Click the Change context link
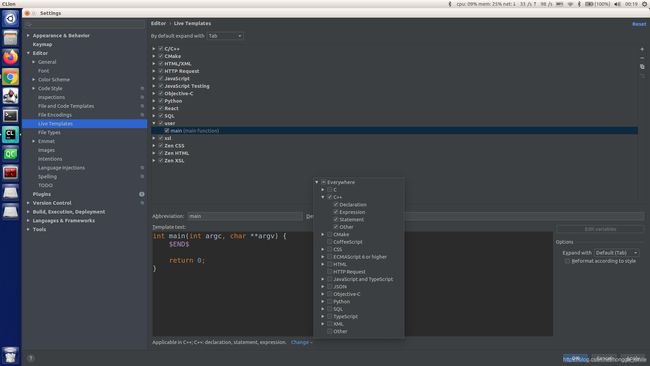This screenshot has height=366, width=650. click(x=300, y=342)
